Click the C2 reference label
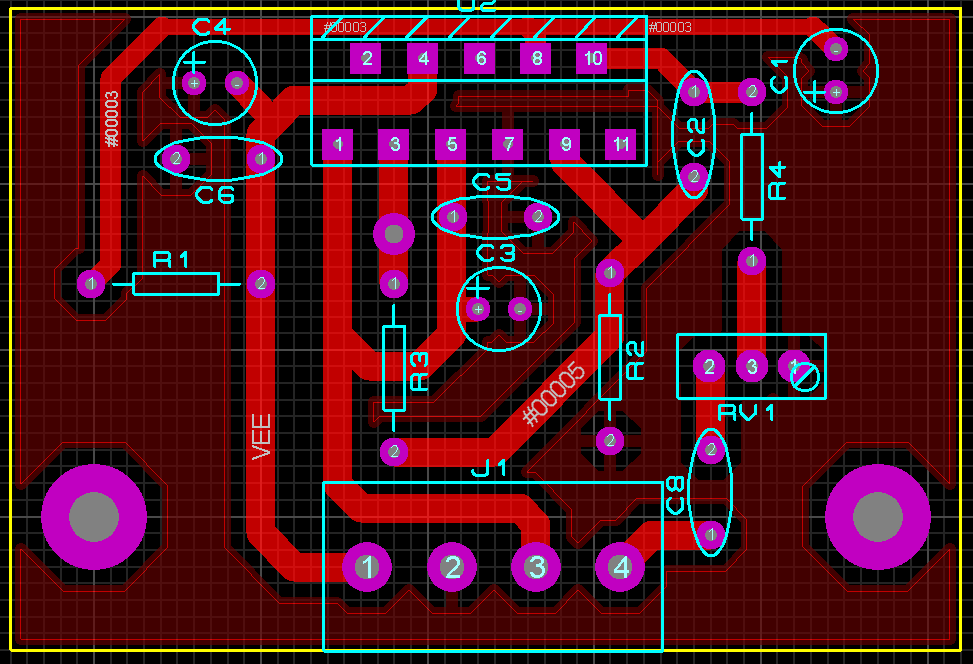This screenshot has height=664, width=973. coord(696,138)
